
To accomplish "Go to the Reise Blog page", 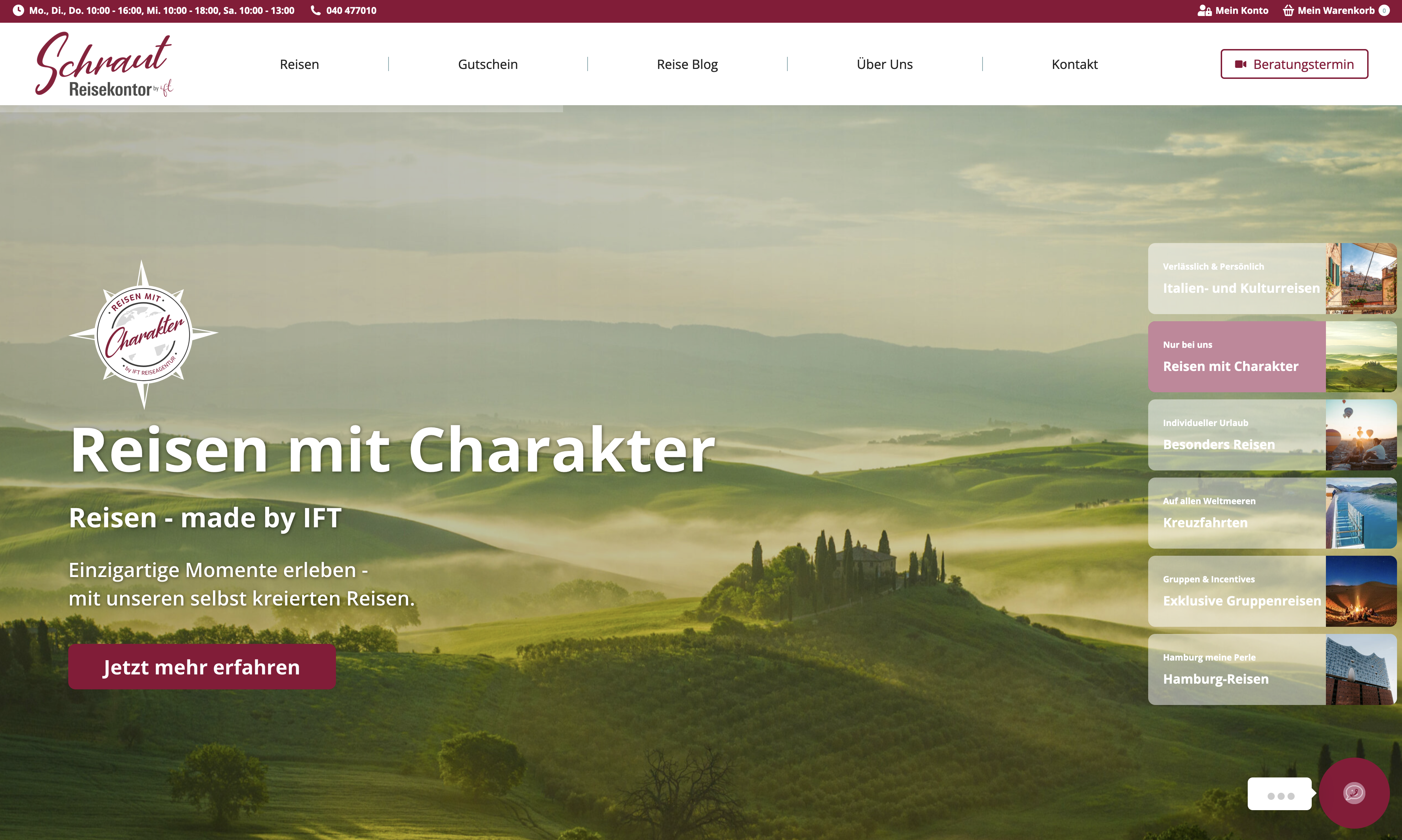I will [x=687, y=65].
